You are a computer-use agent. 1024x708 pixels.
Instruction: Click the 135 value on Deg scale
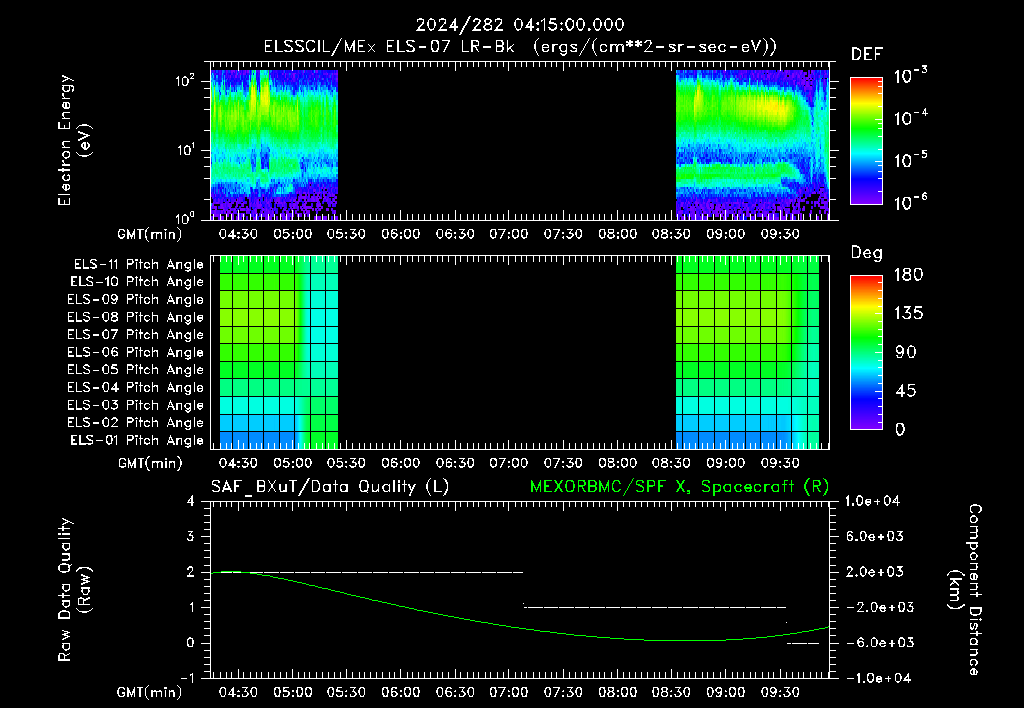(x=908, y=313)
